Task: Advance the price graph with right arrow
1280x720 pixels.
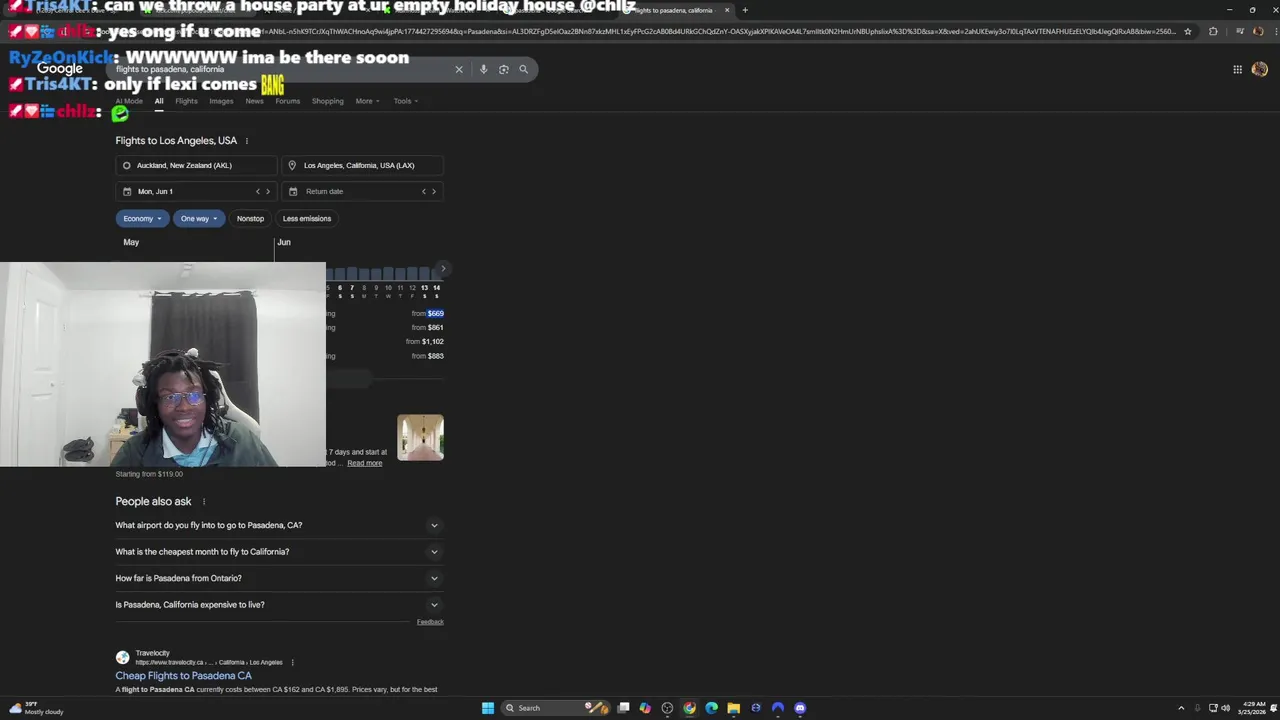Action: (x=443, y=268)
